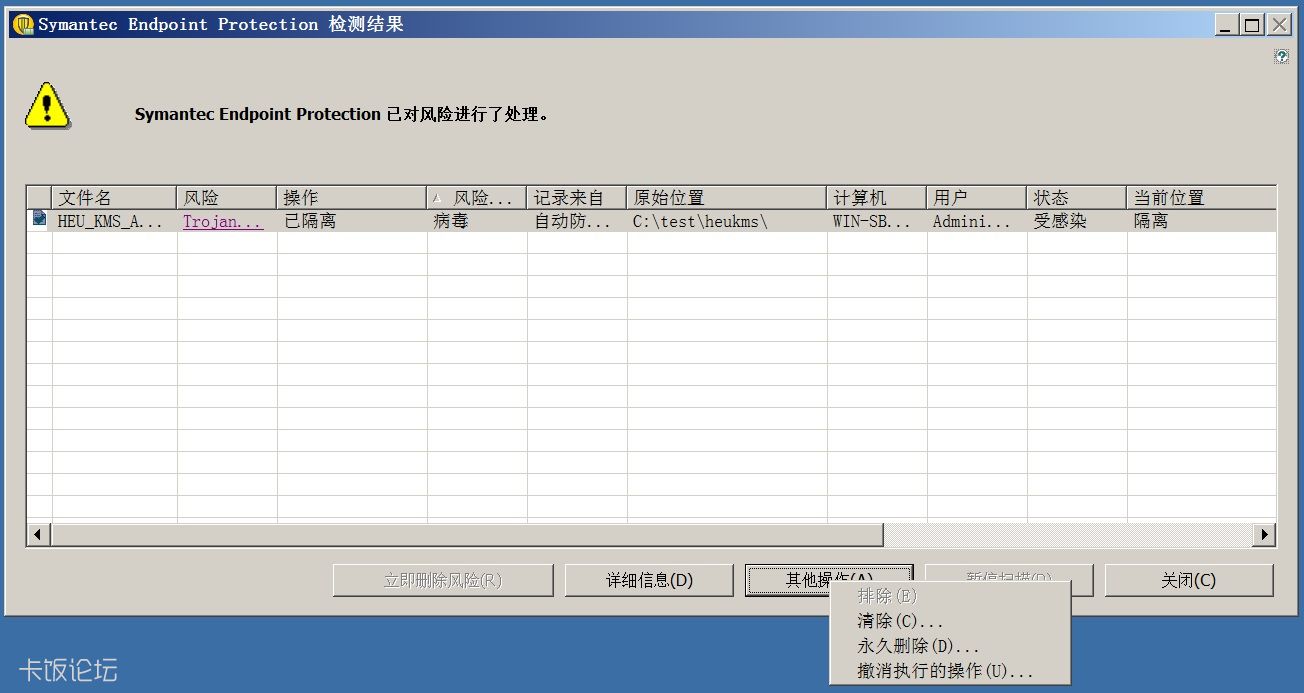
Task: Click the horizontal scrollbar thumb
Action: pyautogui.click(x=467, y=535)
